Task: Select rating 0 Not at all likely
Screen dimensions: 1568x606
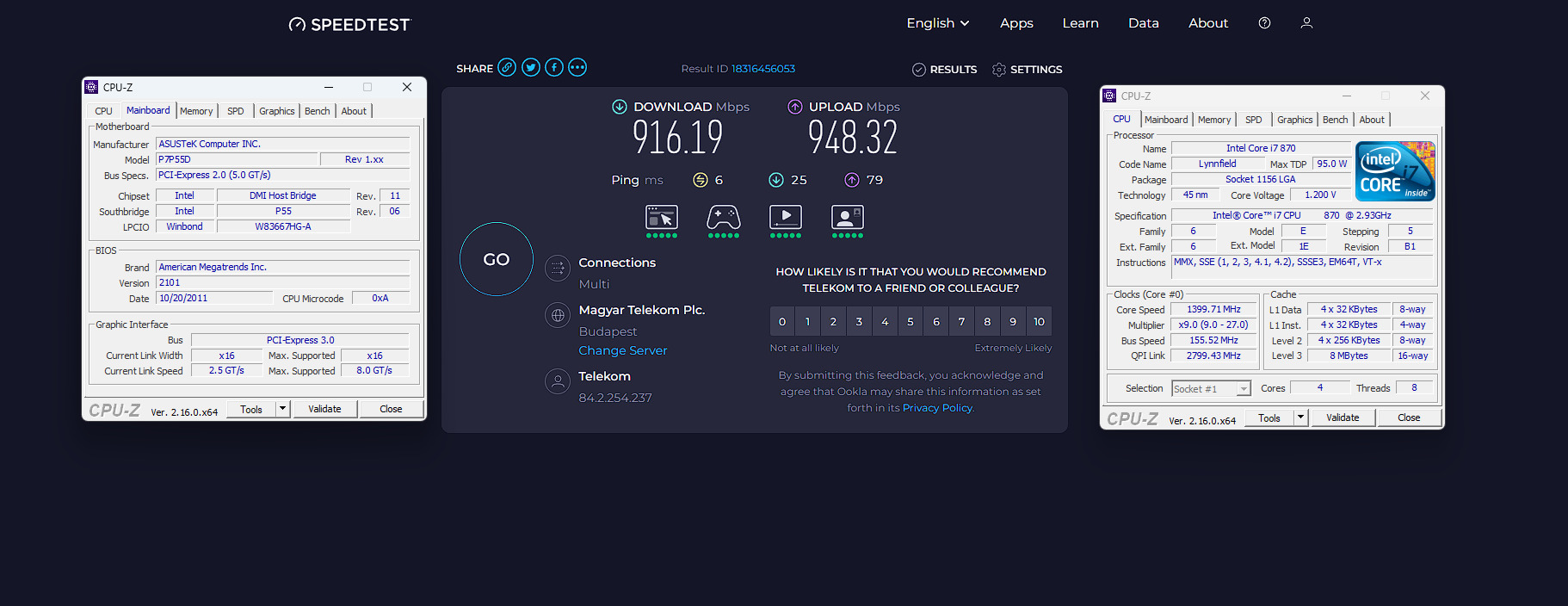Action: 782,322
